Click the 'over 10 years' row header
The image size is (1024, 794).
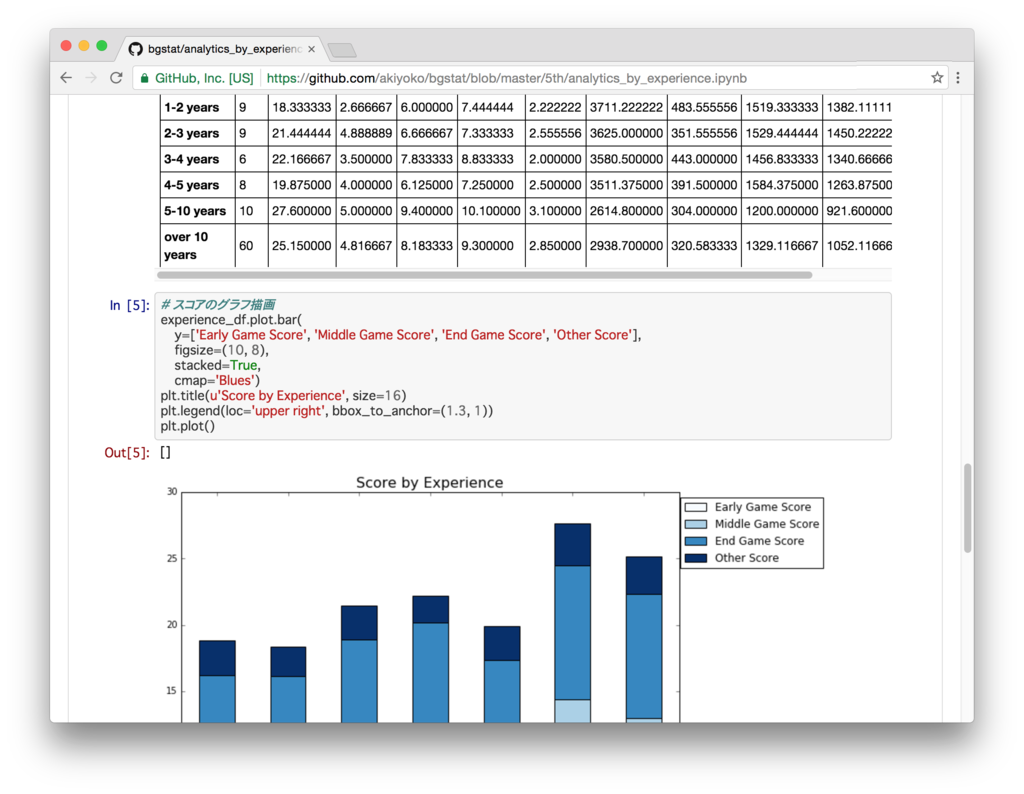197,246
